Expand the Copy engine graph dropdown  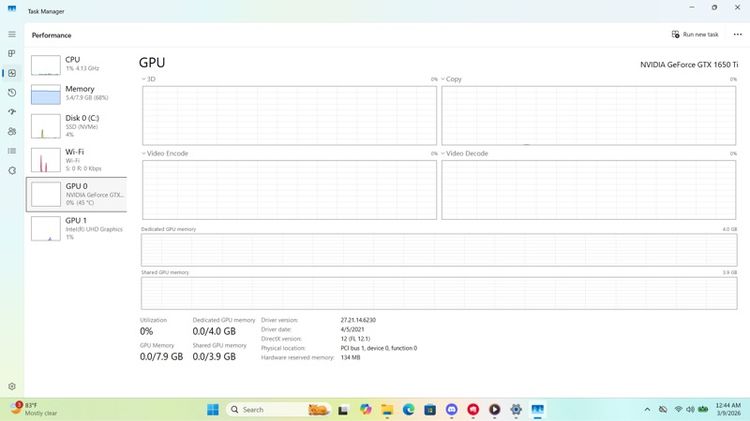click(443, 79)
